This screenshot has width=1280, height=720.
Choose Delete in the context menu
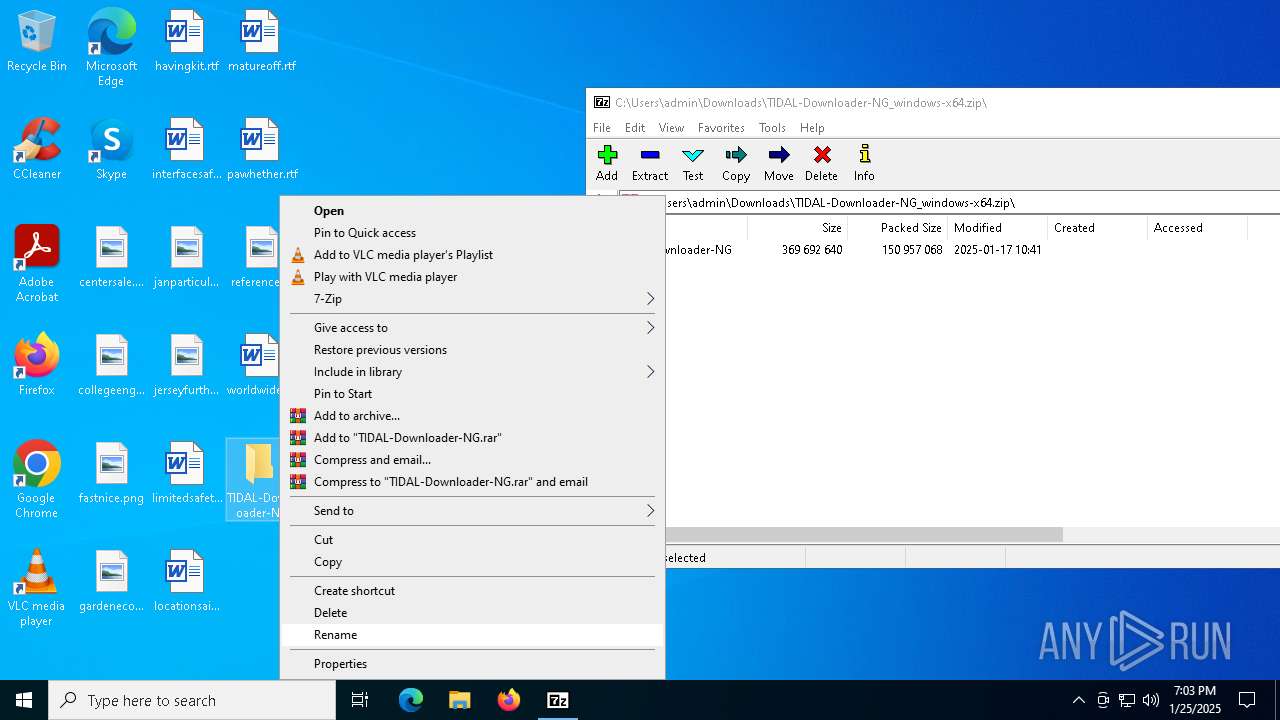472,613
